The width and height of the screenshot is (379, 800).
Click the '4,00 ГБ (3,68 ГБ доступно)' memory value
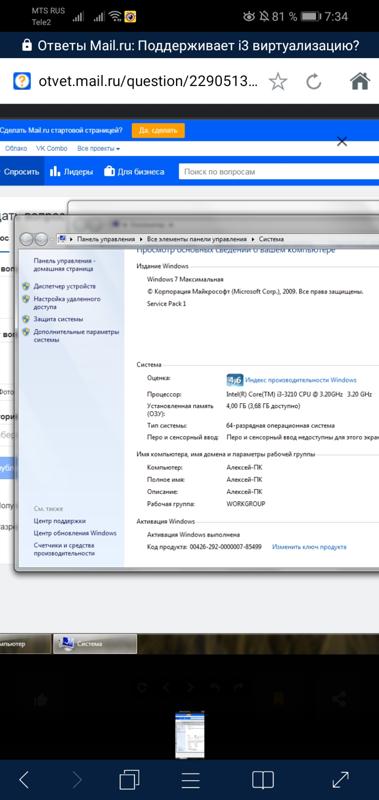[x=263, y=406]
